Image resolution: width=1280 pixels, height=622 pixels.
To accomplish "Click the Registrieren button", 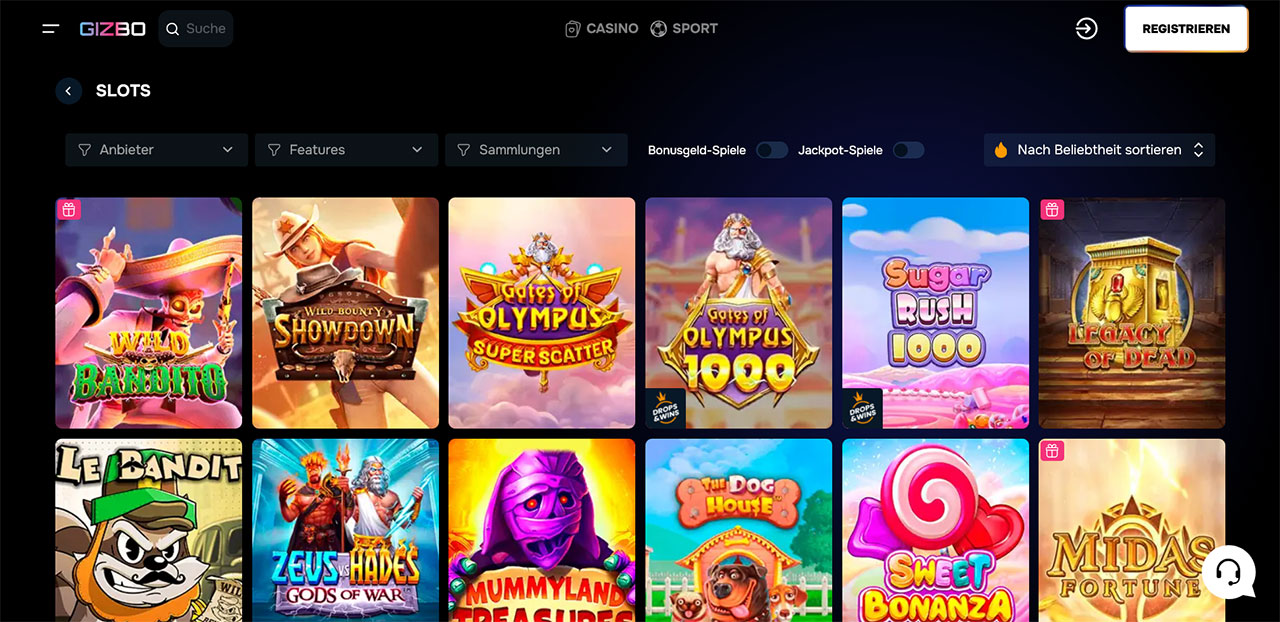I will (x=1186, y=29).
